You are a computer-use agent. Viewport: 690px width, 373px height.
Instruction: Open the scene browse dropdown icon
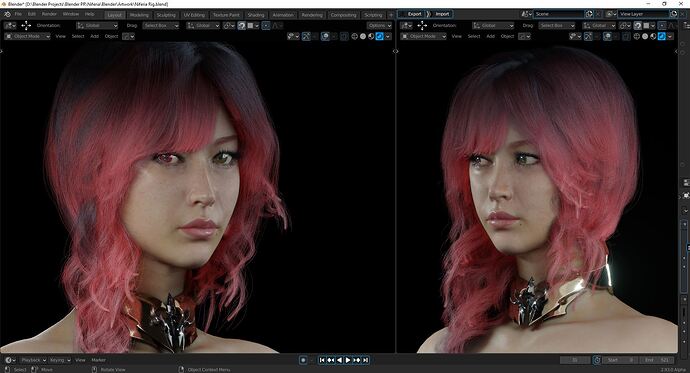click(x=526, y=14)
